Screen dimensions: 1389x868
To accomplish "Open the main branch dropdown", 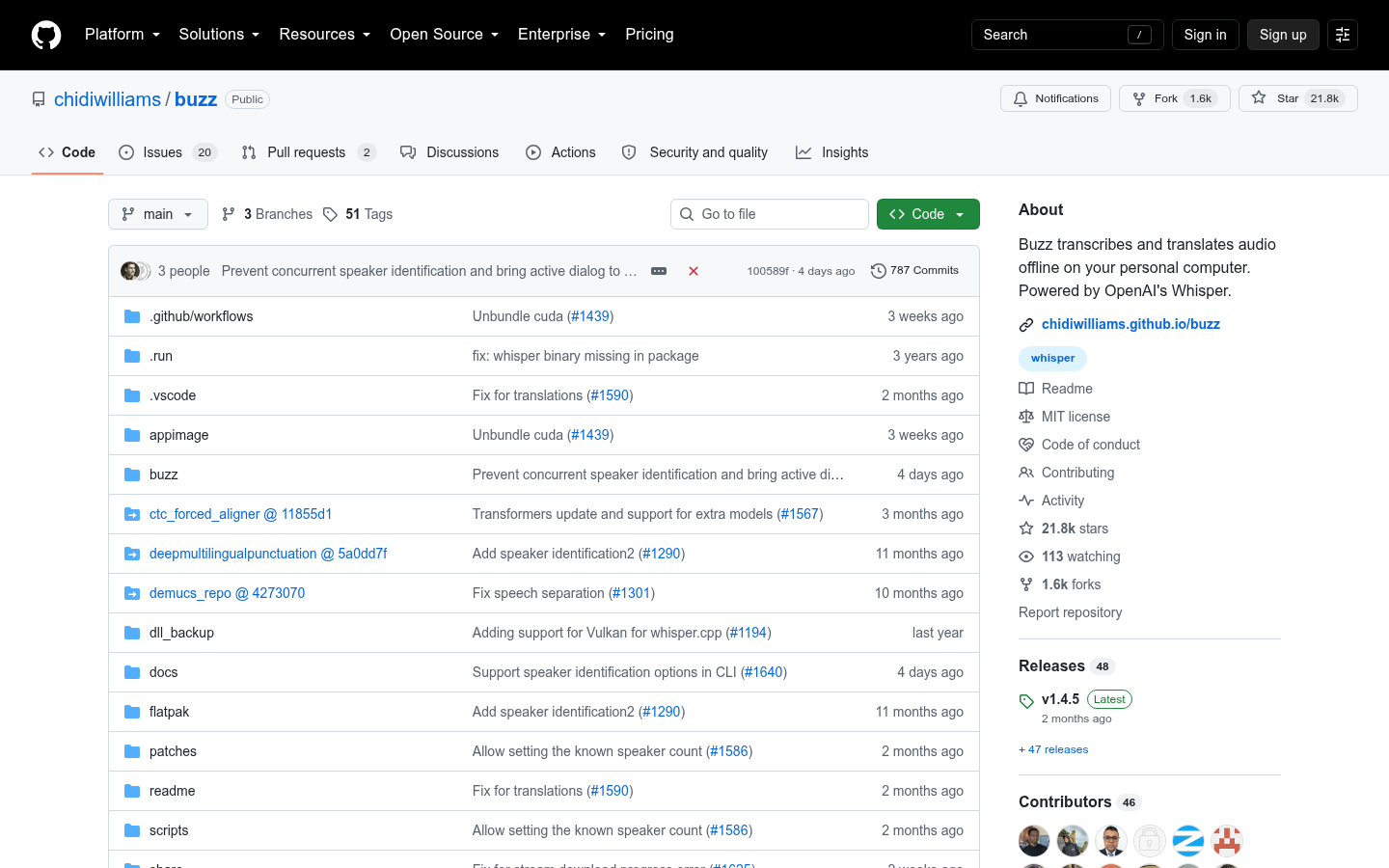I will tap(158, 214).
